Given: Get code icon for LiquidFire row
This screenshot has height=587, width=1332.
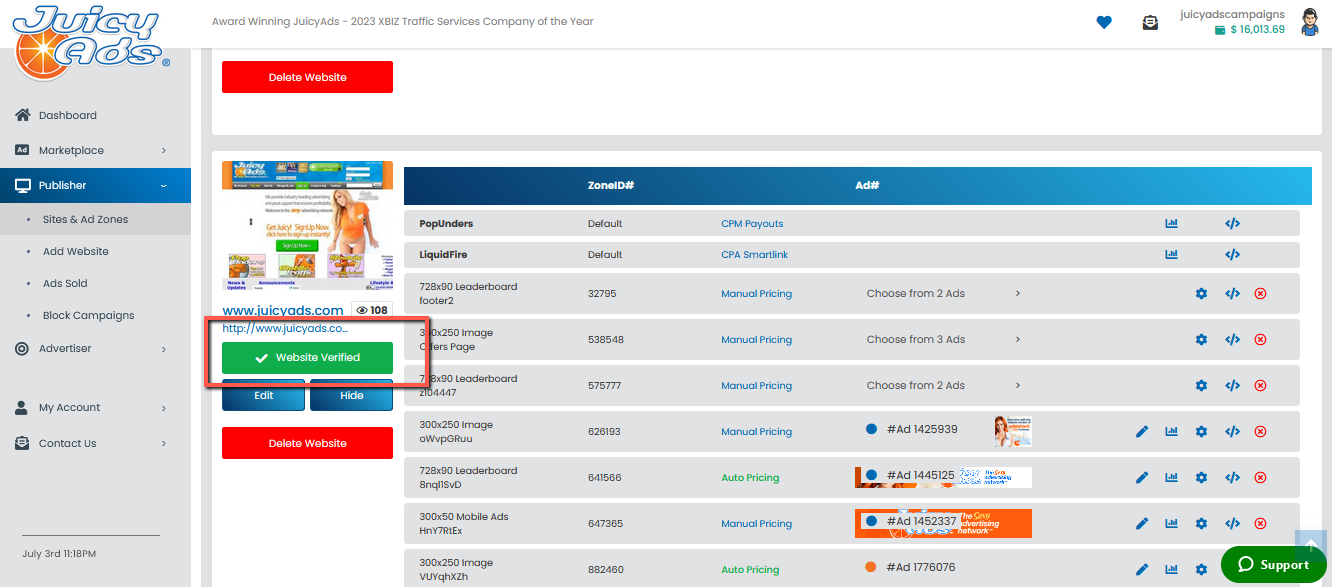Looking at the screenshot, I should pyautogui.click(x=1232, y=255).
